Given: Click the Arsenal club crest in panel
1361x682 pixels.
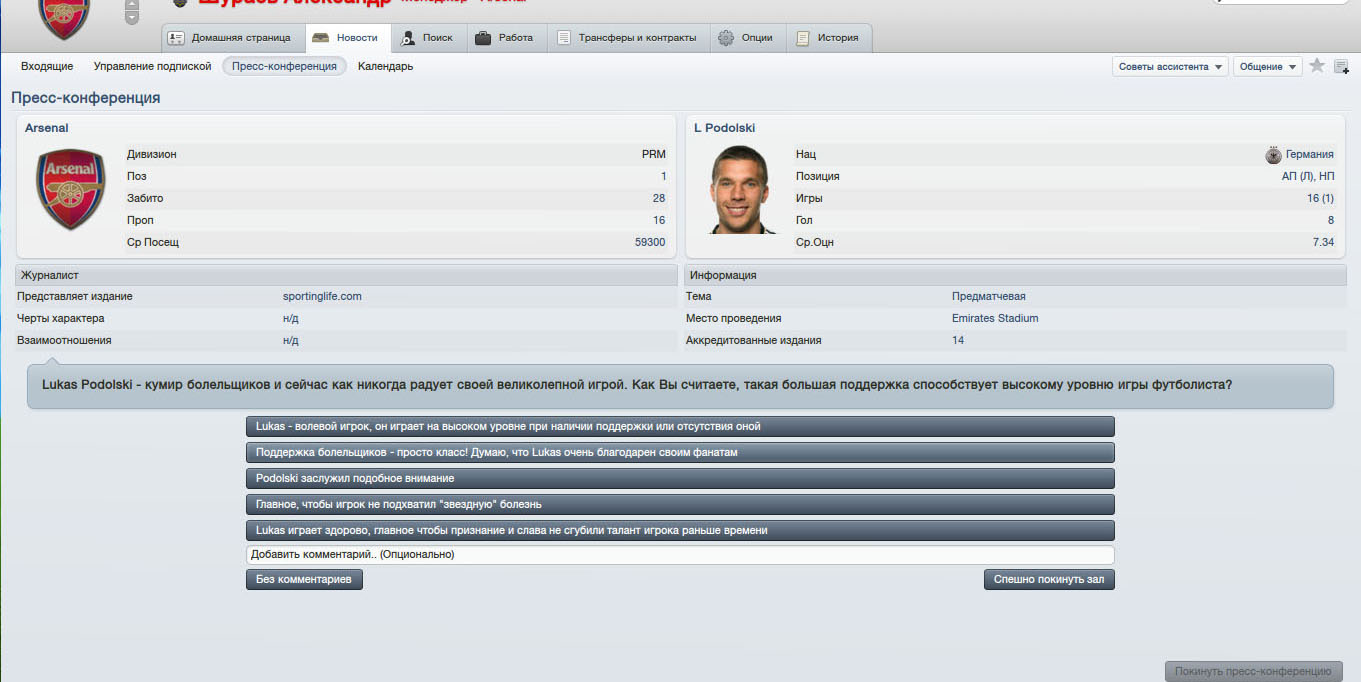Looking at the screenshot, I should (x=70, y=189).
